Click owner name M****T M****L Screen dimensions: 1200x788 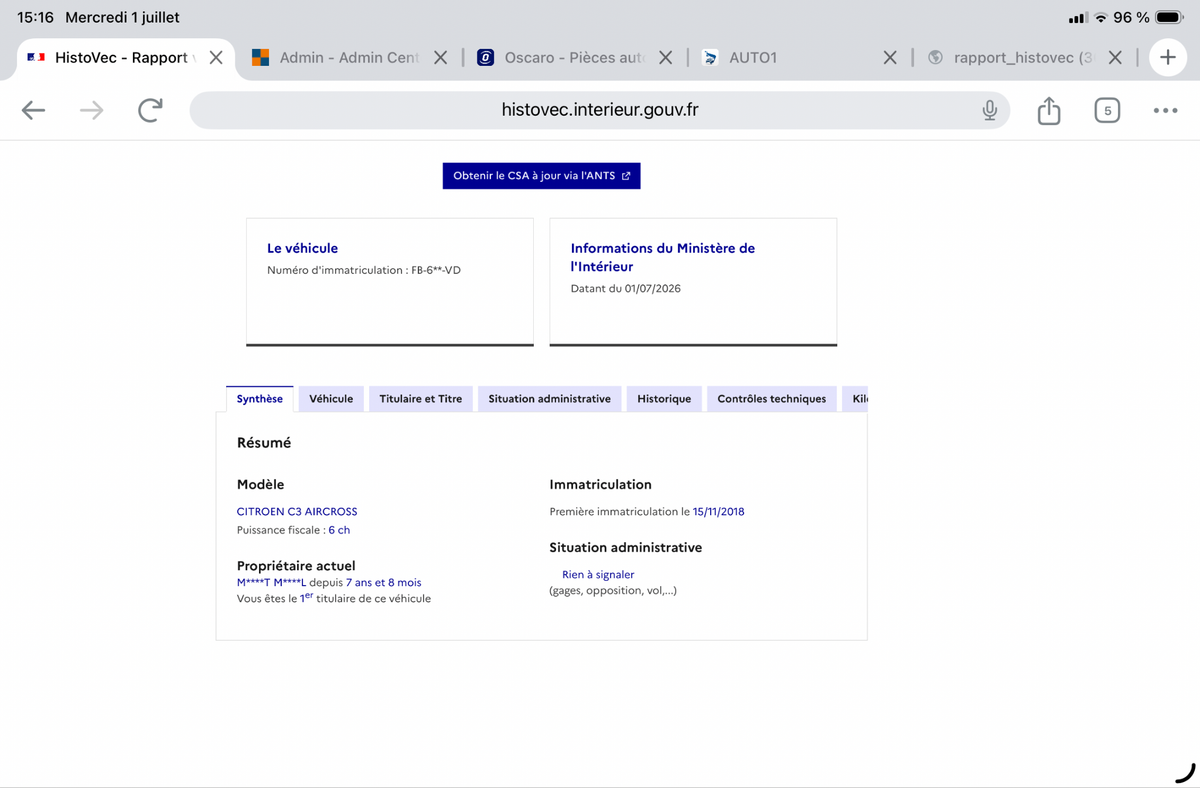271,582
